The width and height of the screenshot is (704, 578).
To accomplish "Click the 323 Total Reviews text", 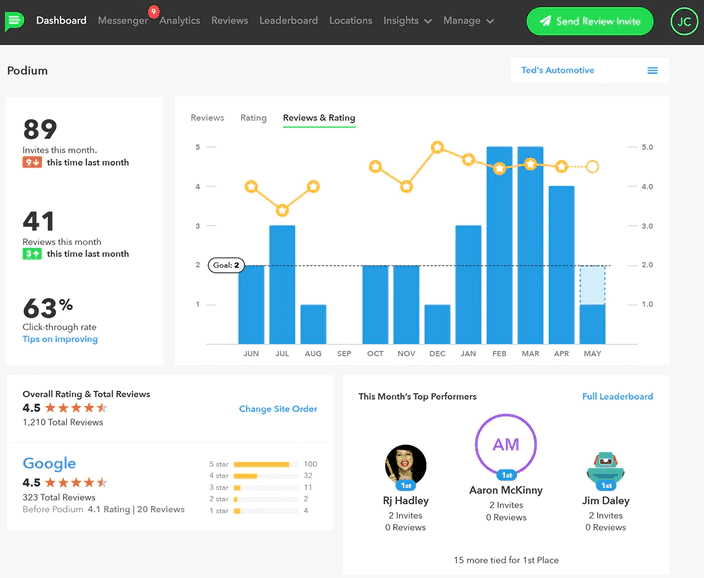I will click(59, 498).
